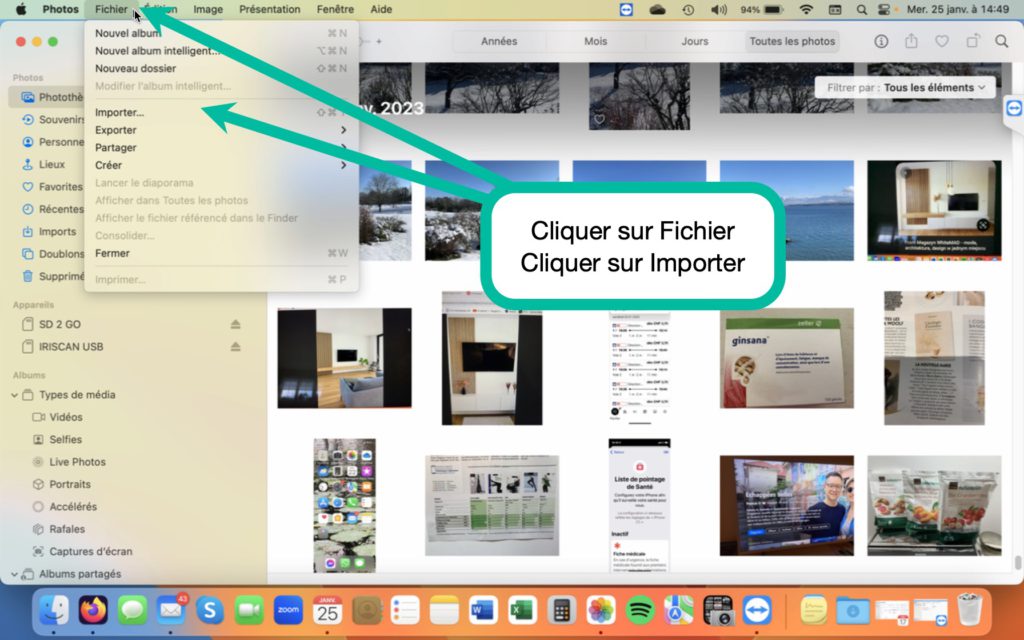Viewport: 1024px width, 640px height.
Task: Select the Toutes les photos view
Action: pyautogui.click(x=792, y=42)
